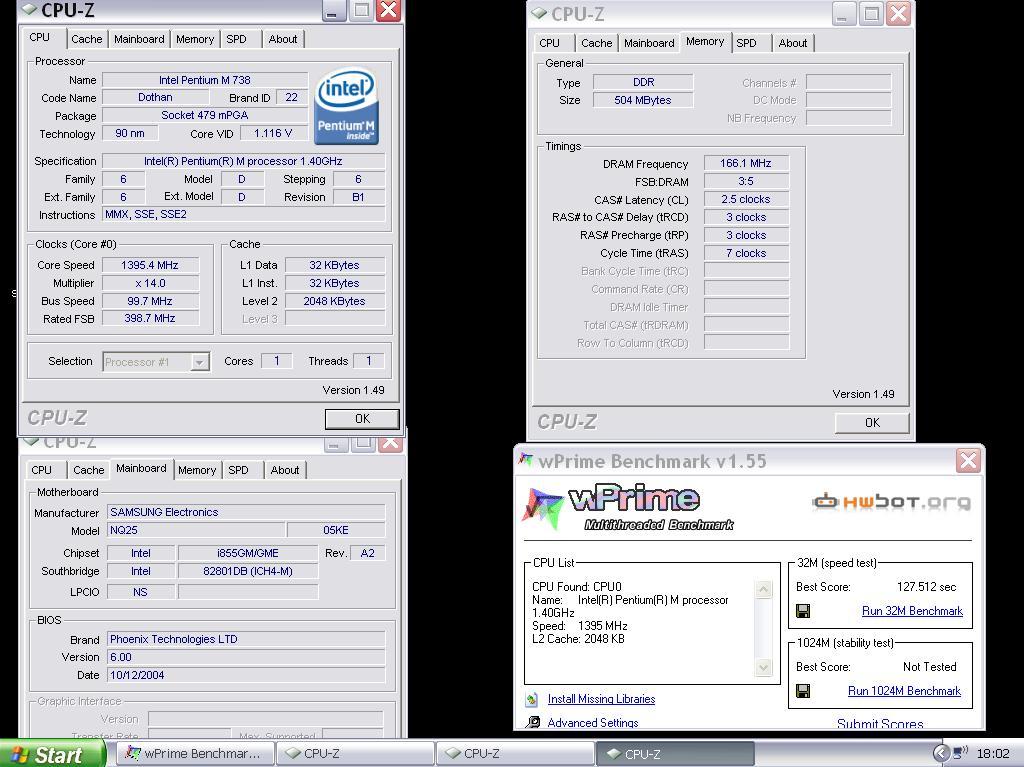
Task: Run the 32M Benchmark link
Action: pos(912,611)
